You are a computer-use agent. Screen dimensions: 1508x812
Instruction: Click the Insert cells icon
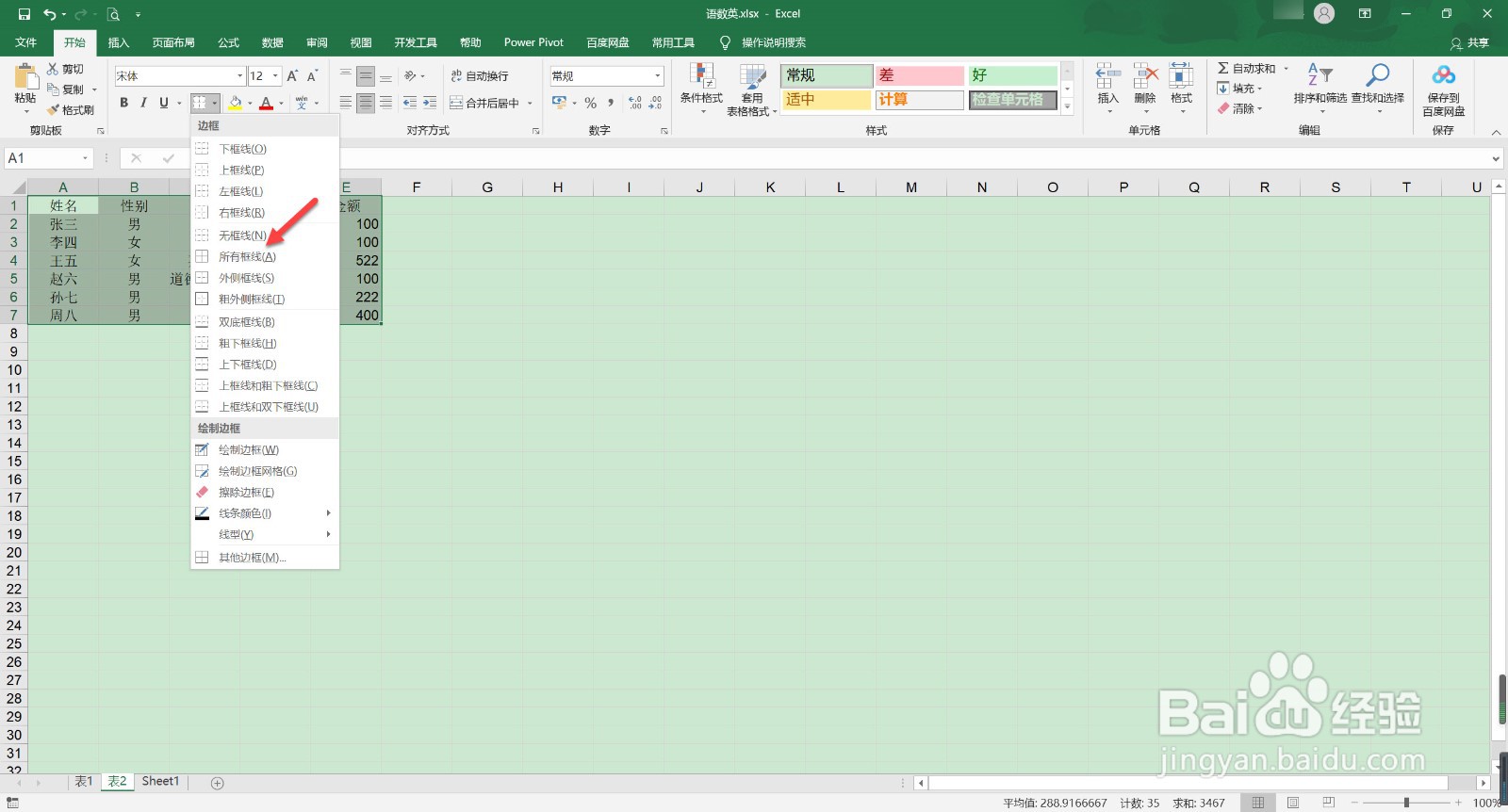[1107, 76]
